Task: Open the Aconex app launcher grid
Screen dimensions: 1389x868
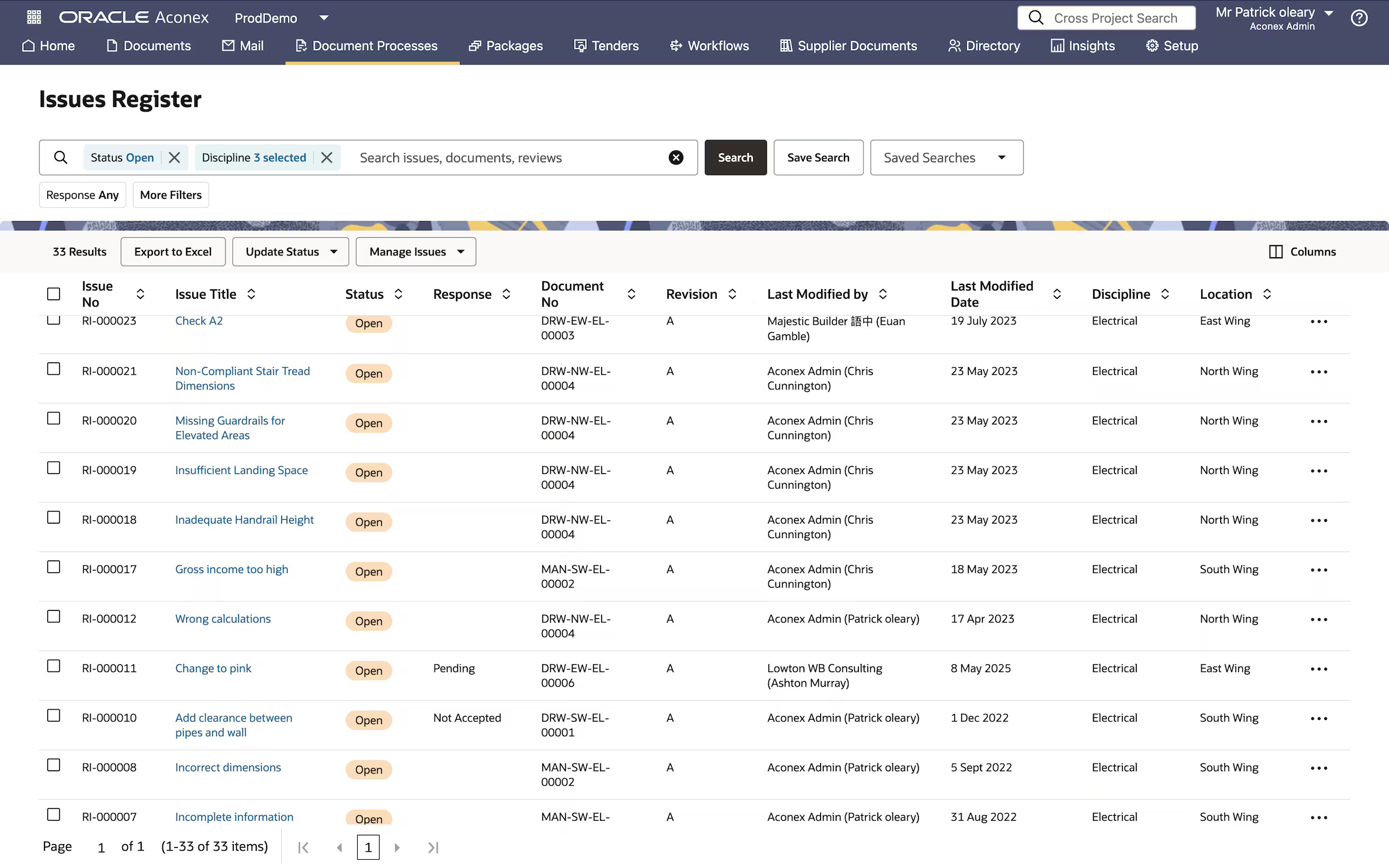Action: (33, 17)
